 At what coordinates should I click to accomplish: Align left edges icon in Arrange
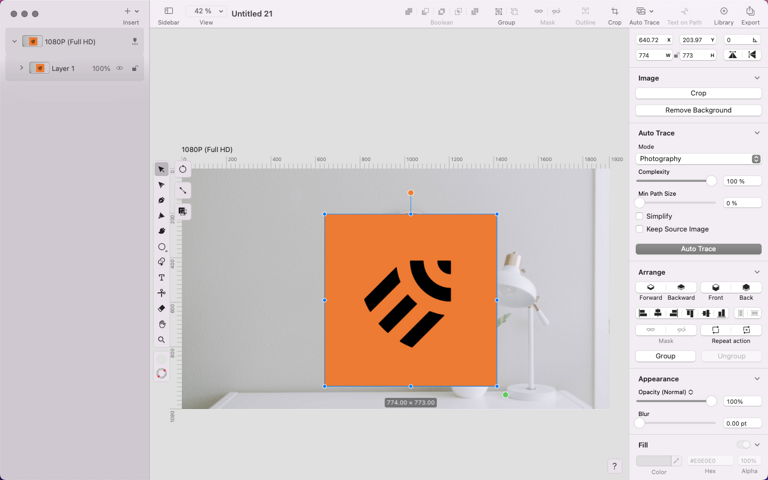(x=643, y=313)
